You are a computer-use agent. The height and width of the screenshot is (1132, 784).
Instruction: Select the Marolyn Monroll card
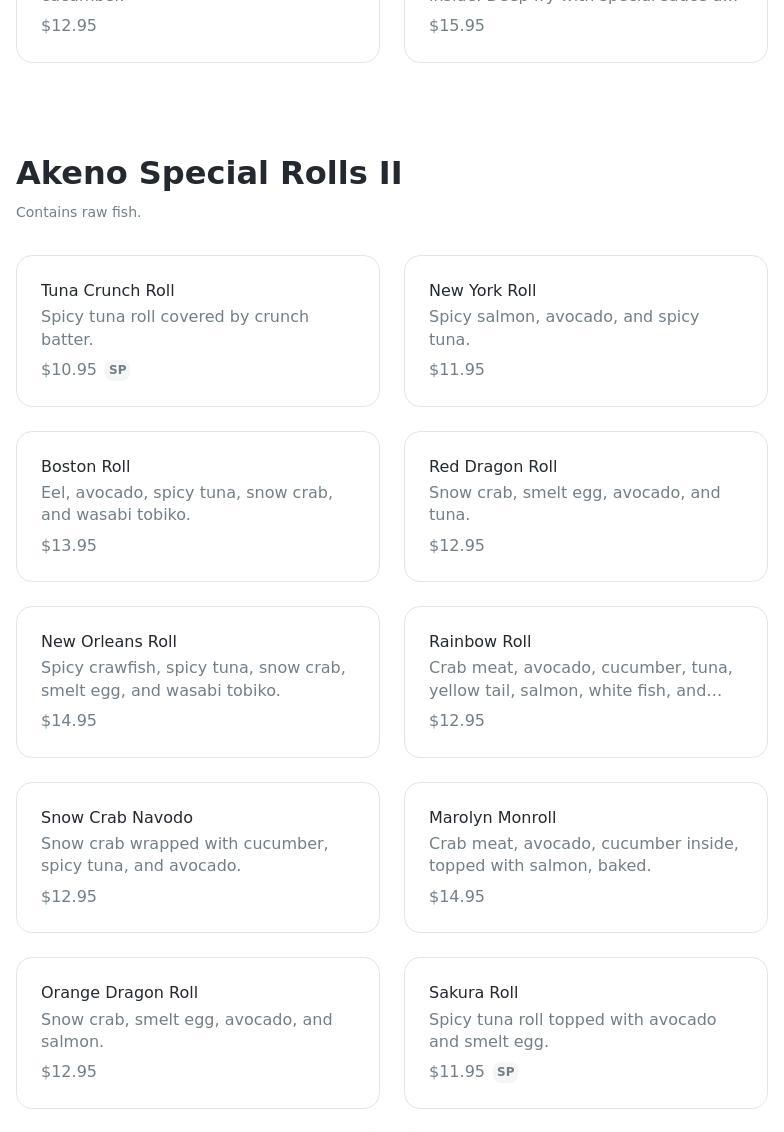[x=586, y=857]
